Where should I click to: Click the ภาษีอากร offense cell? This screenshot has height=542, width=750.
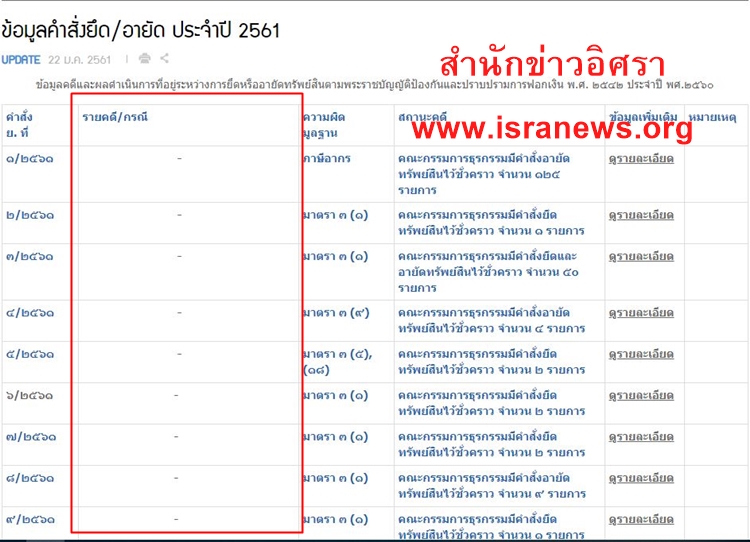327,159
